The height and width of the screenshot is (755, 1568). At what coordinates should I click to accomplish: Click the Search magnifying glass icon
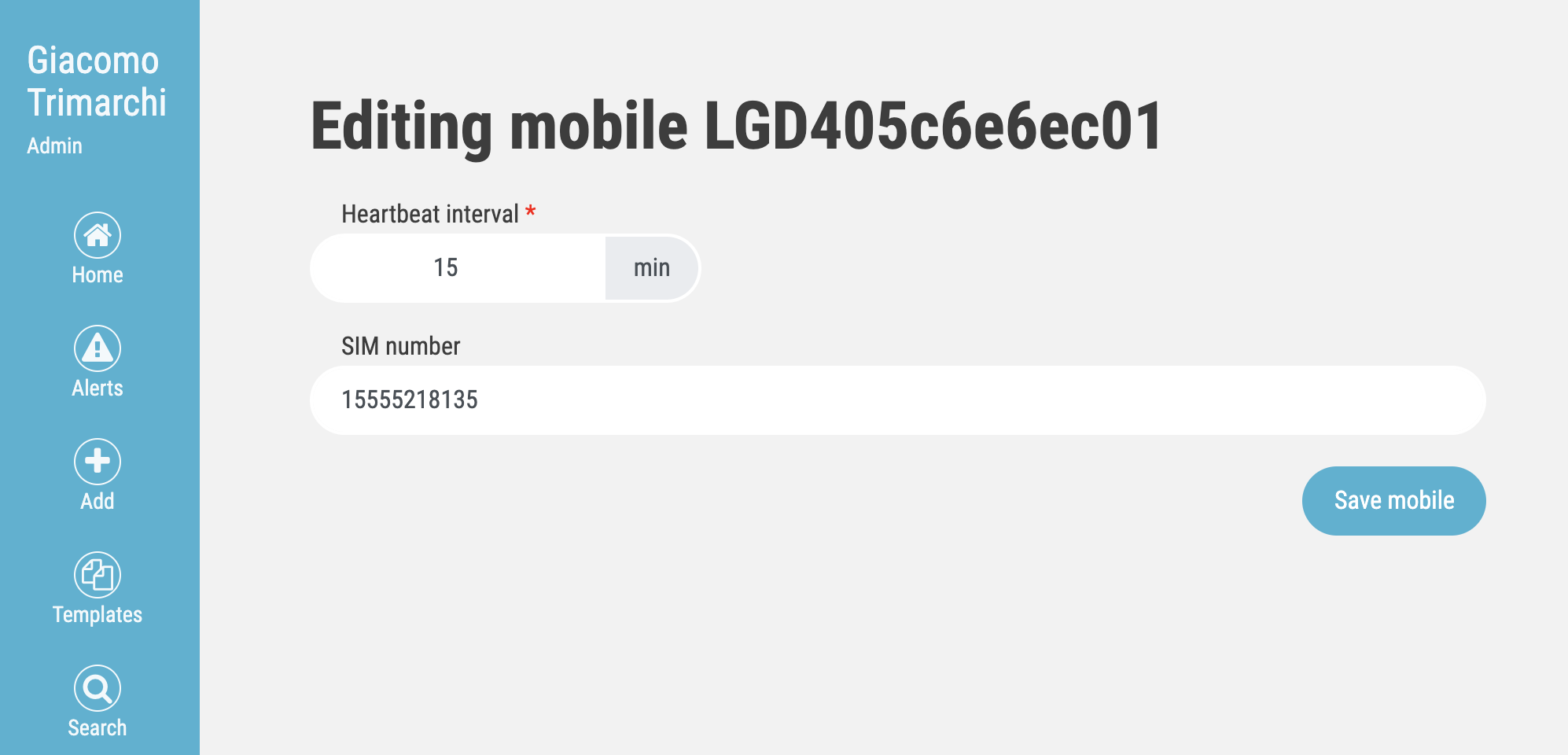click(x=98, y=688)
